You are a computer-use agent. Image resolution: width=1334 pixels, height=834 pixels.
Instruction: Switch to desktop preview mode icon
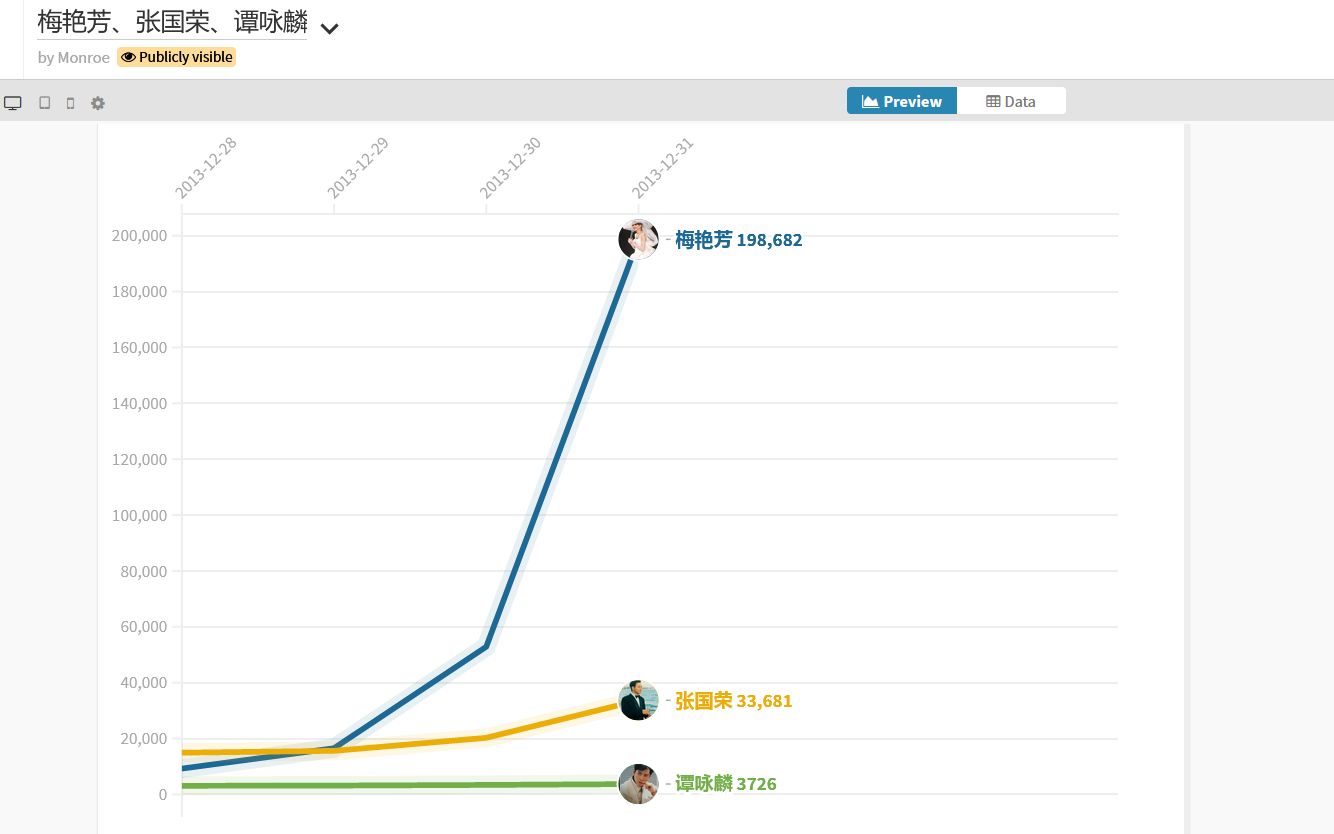[13, 103]
